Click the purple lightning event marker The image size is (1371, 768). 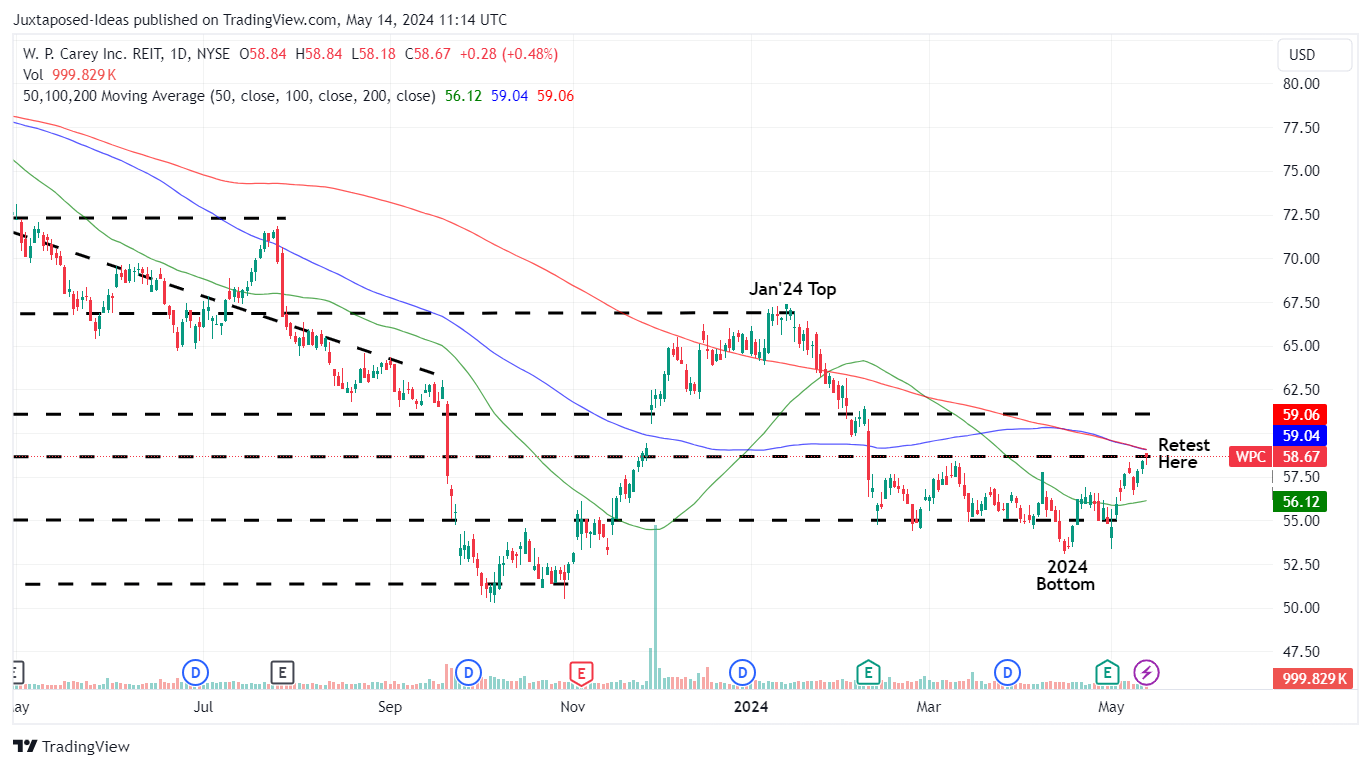coord(1146,673)
